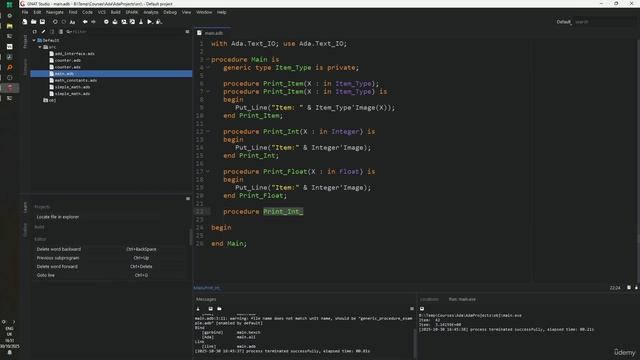Image resolution: width=640 pixels, height=360 pixels.
Task: Open the Default build mode dropdown
Action: click(x=564, y=22)
